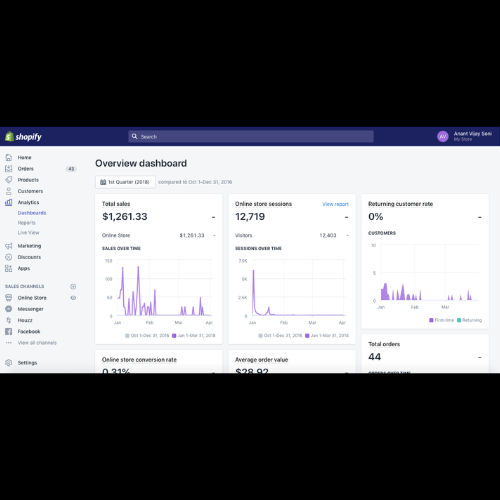Open the 1st Quarter (2018) date picker

click(125, 182)
